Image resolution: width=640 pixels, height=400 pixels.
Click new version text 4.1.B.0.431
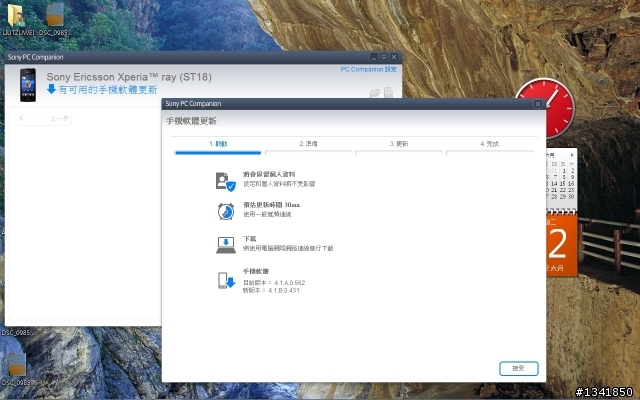pyautogui.click(x=284, y=291)
